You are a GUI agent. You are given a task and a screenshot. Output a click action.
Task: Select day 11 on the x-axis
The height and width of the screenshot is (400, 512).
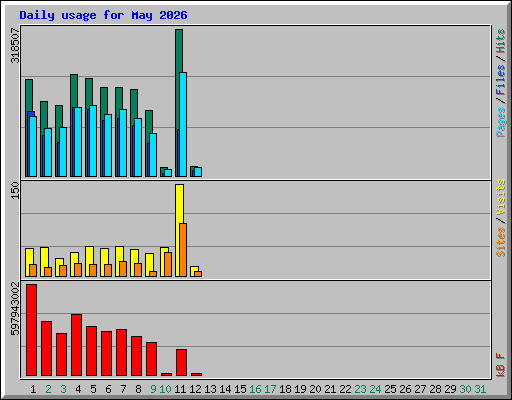(180, 389)
